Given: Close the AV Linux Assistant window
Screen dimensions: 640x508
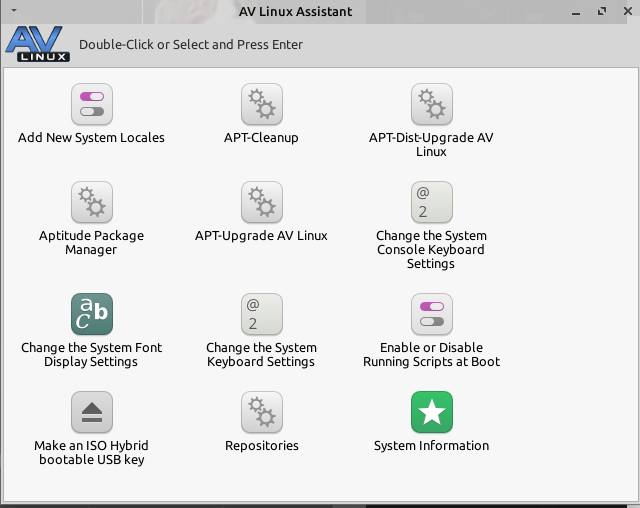Looking at the screenshot, I should click(628, 11).
